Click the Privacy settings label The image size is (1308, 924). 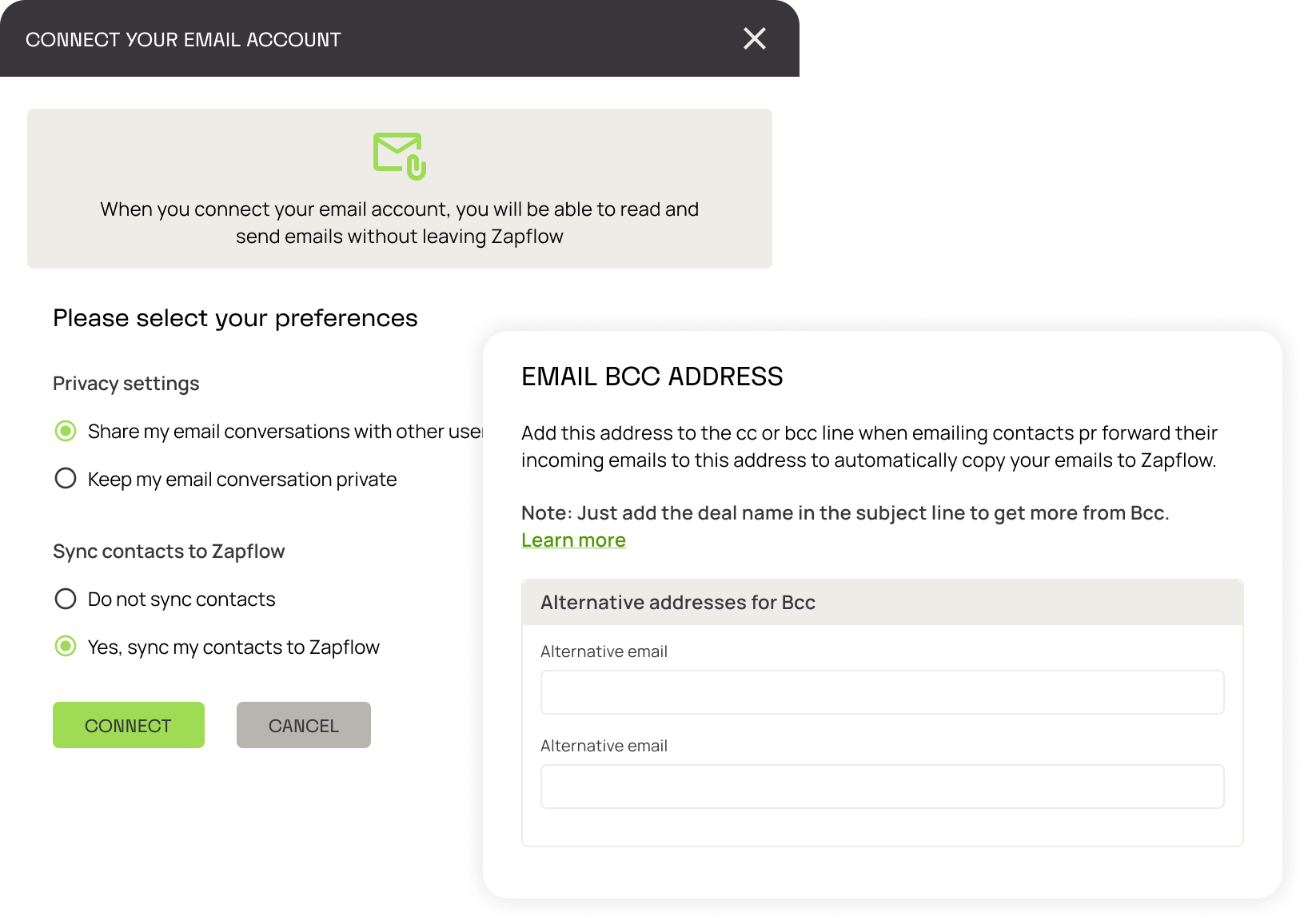[126, 384]
